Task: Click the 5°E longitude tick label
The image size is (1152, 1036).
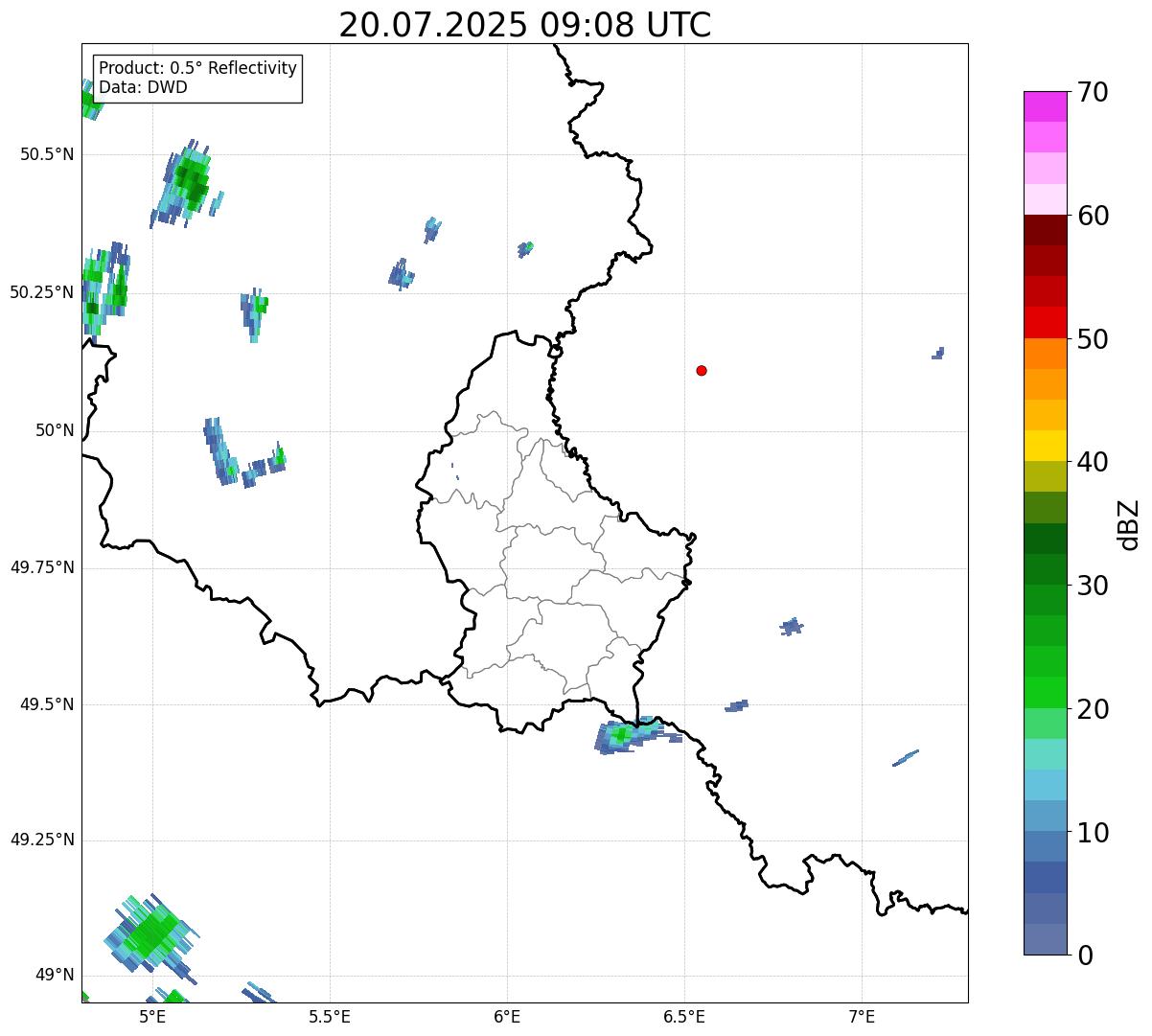Action: point(153,1017)
